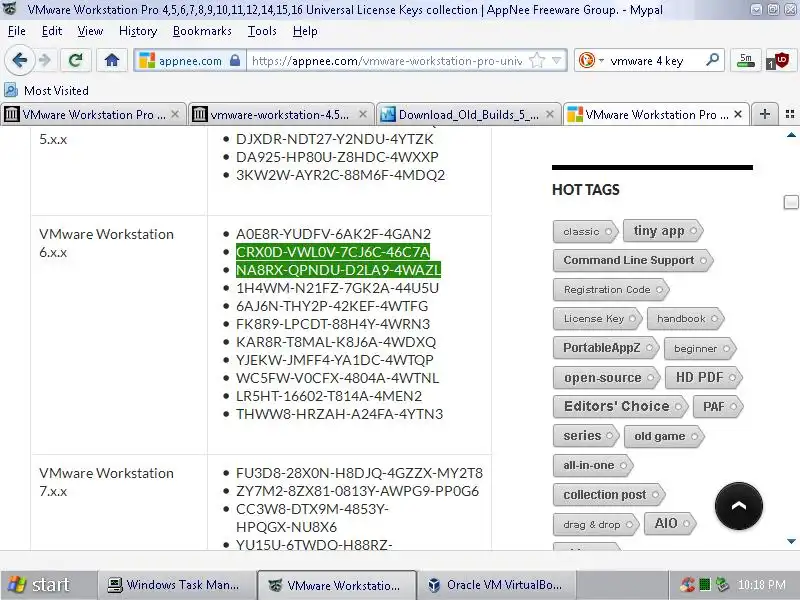
Task: Open the open-source tag
Action: (606, 378)
